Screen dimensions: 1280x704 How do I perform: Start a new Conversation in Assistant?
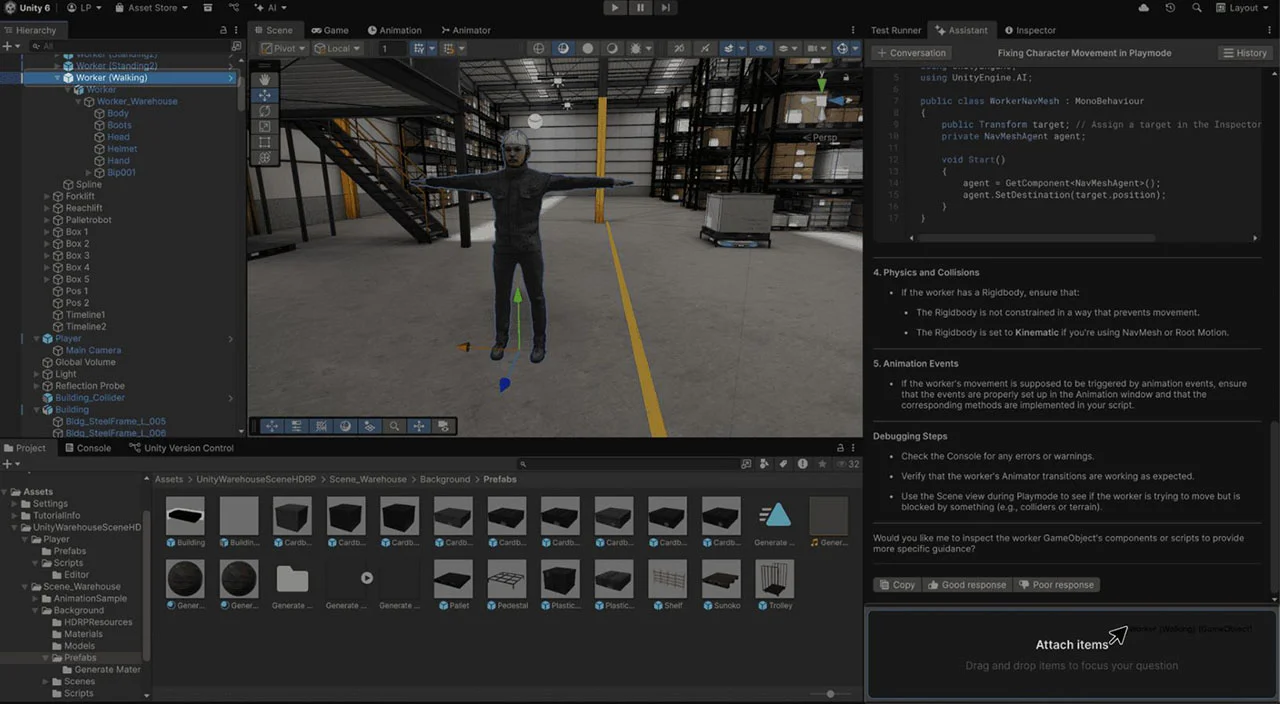coord(910,53)
